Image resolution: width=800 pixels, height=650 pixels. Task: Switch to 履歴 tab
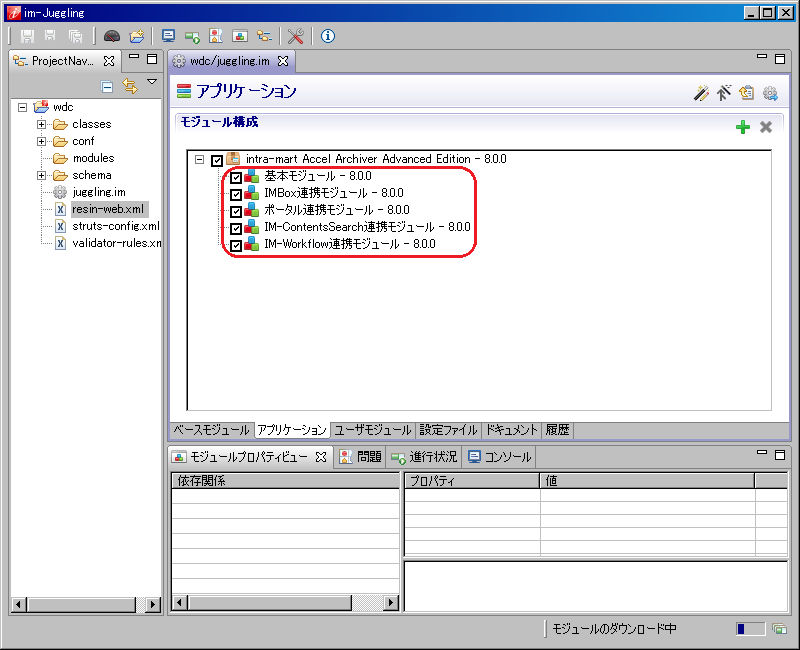557,430
